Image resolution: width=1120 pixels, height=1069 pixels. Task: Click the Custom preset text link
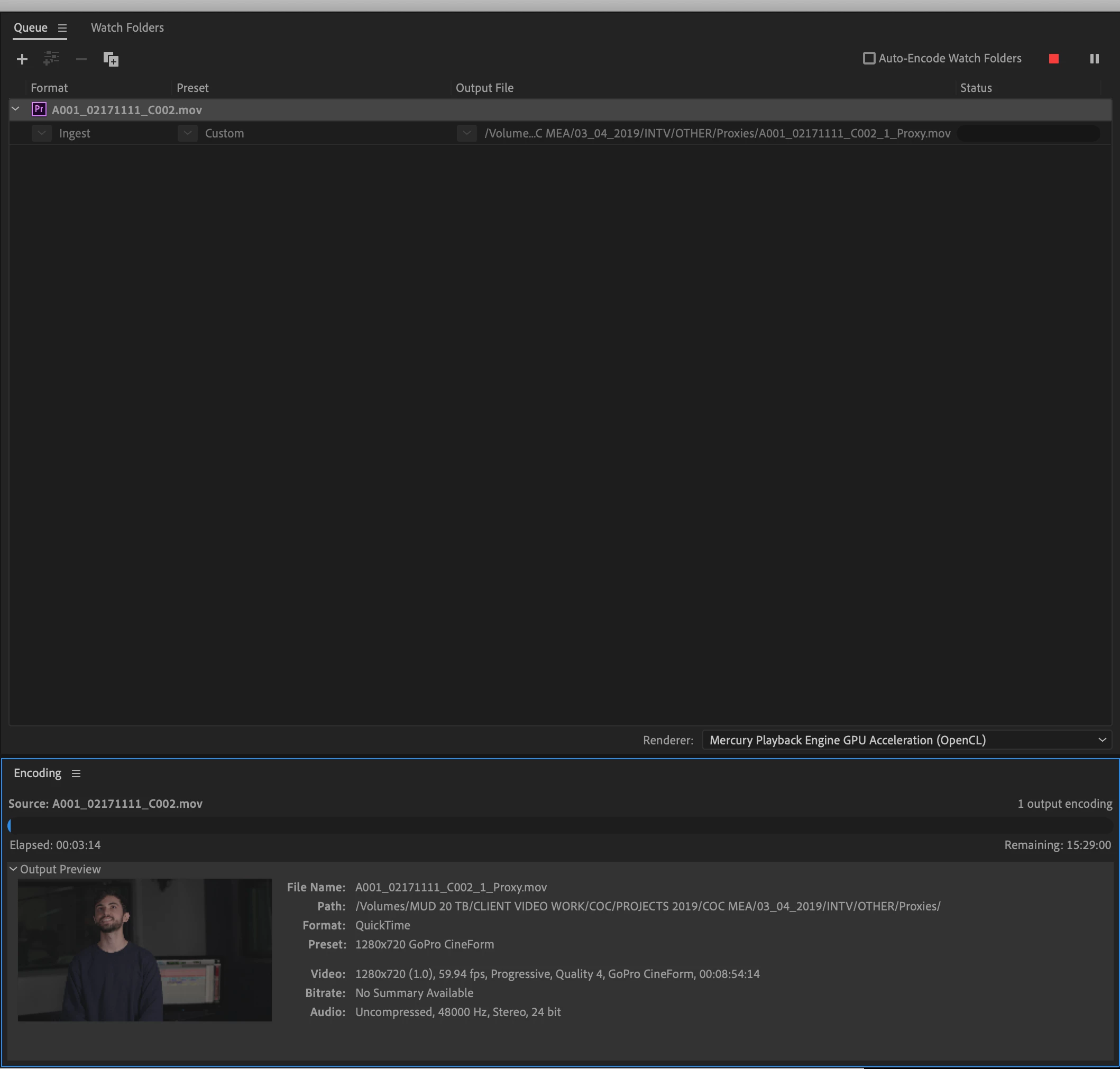click(224, 133)
